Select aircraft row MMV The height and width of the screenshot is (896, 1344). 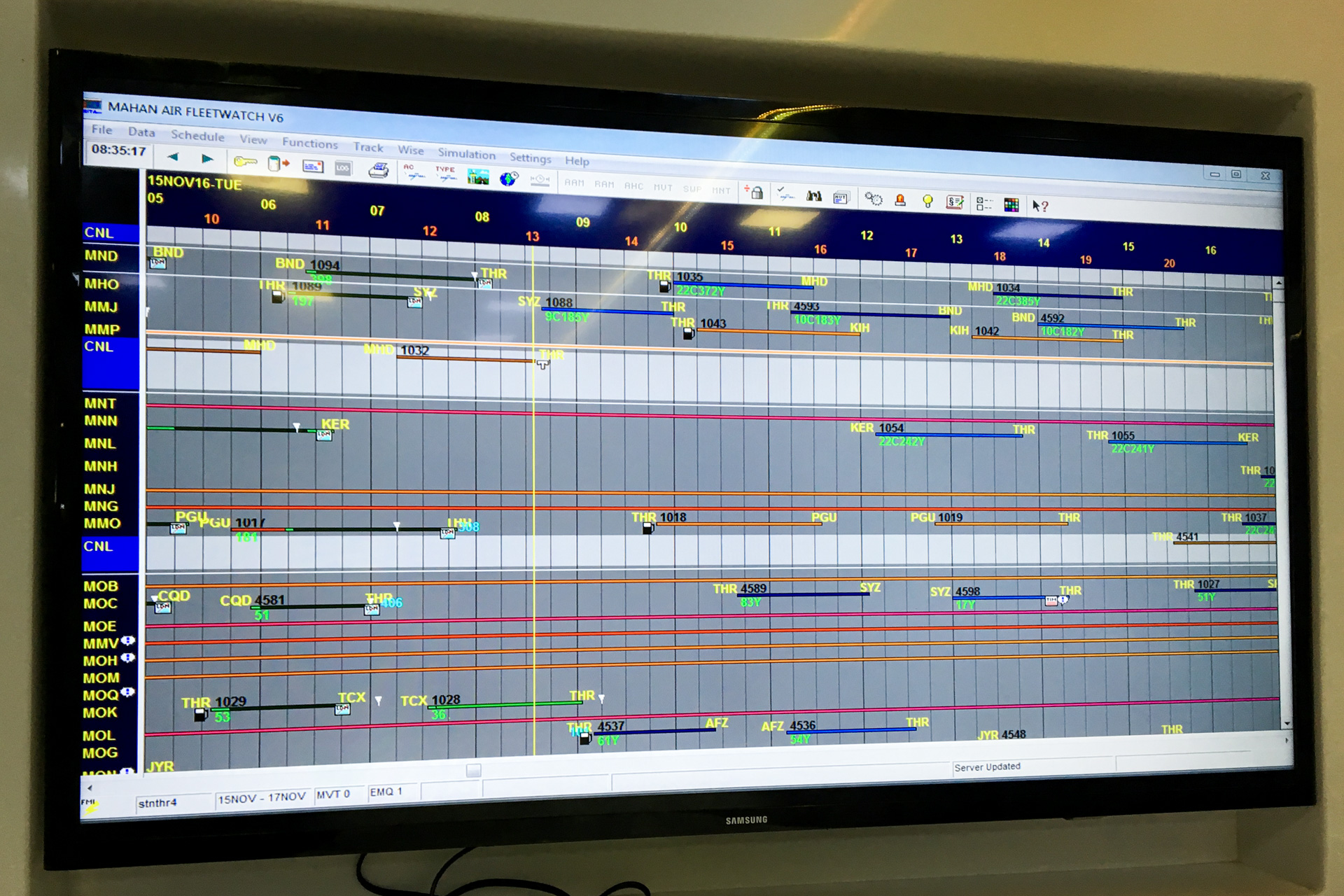click(x=101, y=643)
